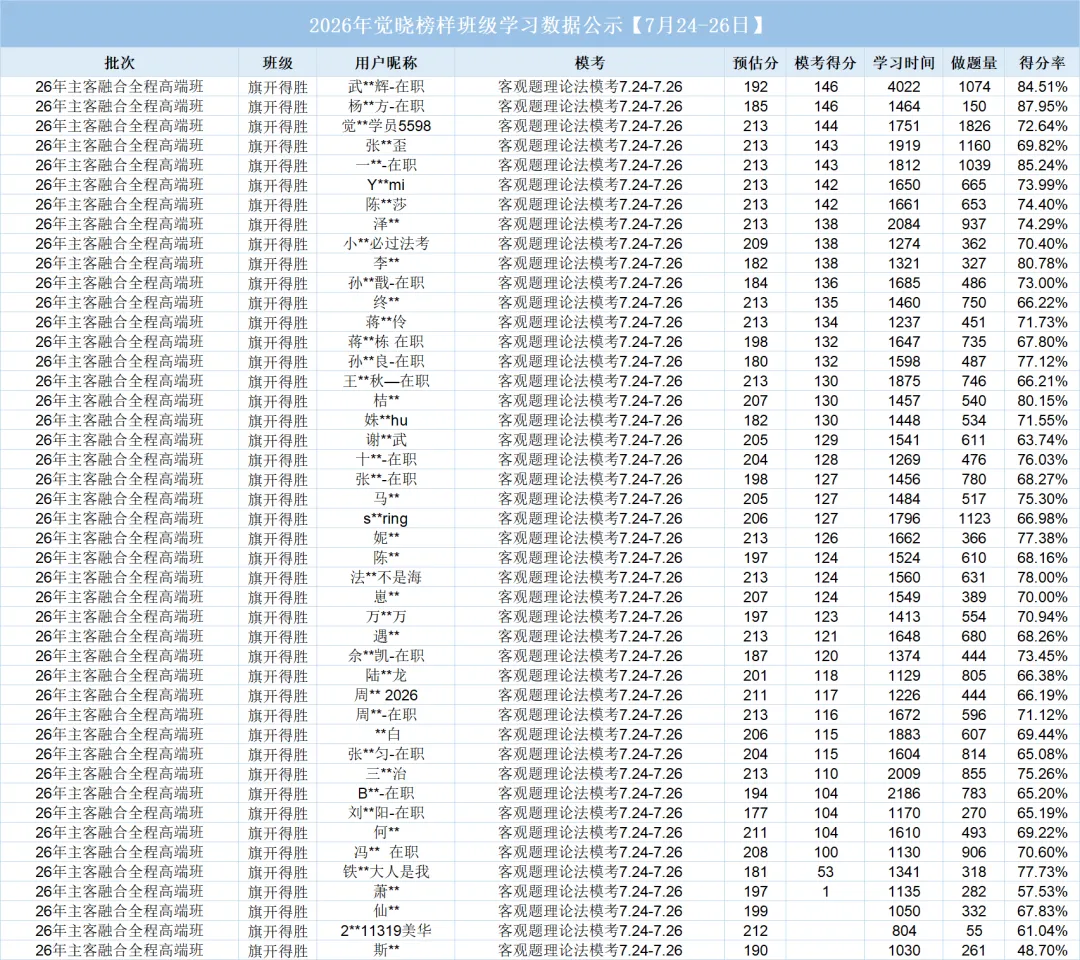This screenshot has width=1080, height=960.
Task: Click the 模考 column header
Action: (590, 63)
